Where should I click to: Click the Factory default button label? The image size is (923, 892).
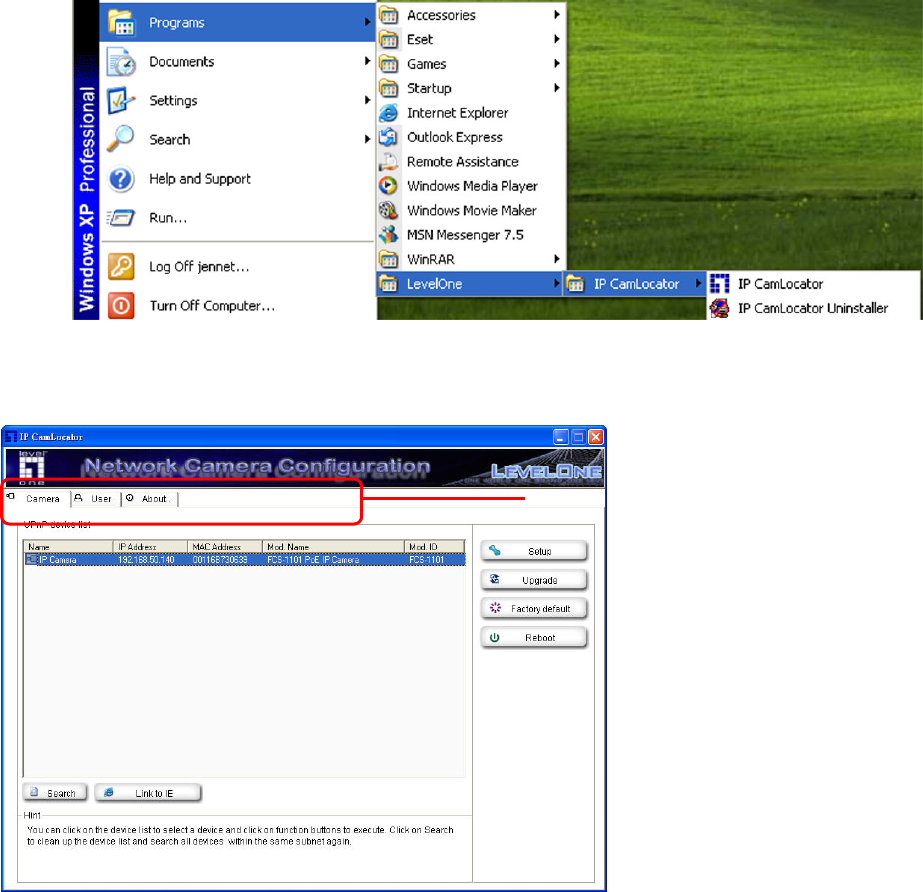click(x=540, y=608)
